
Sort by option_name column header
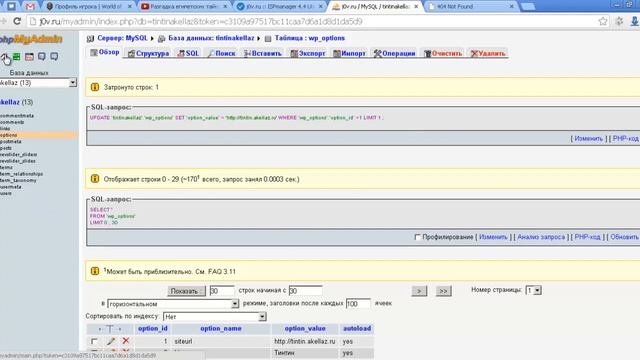pyautogui.click(x=221, y=329)
